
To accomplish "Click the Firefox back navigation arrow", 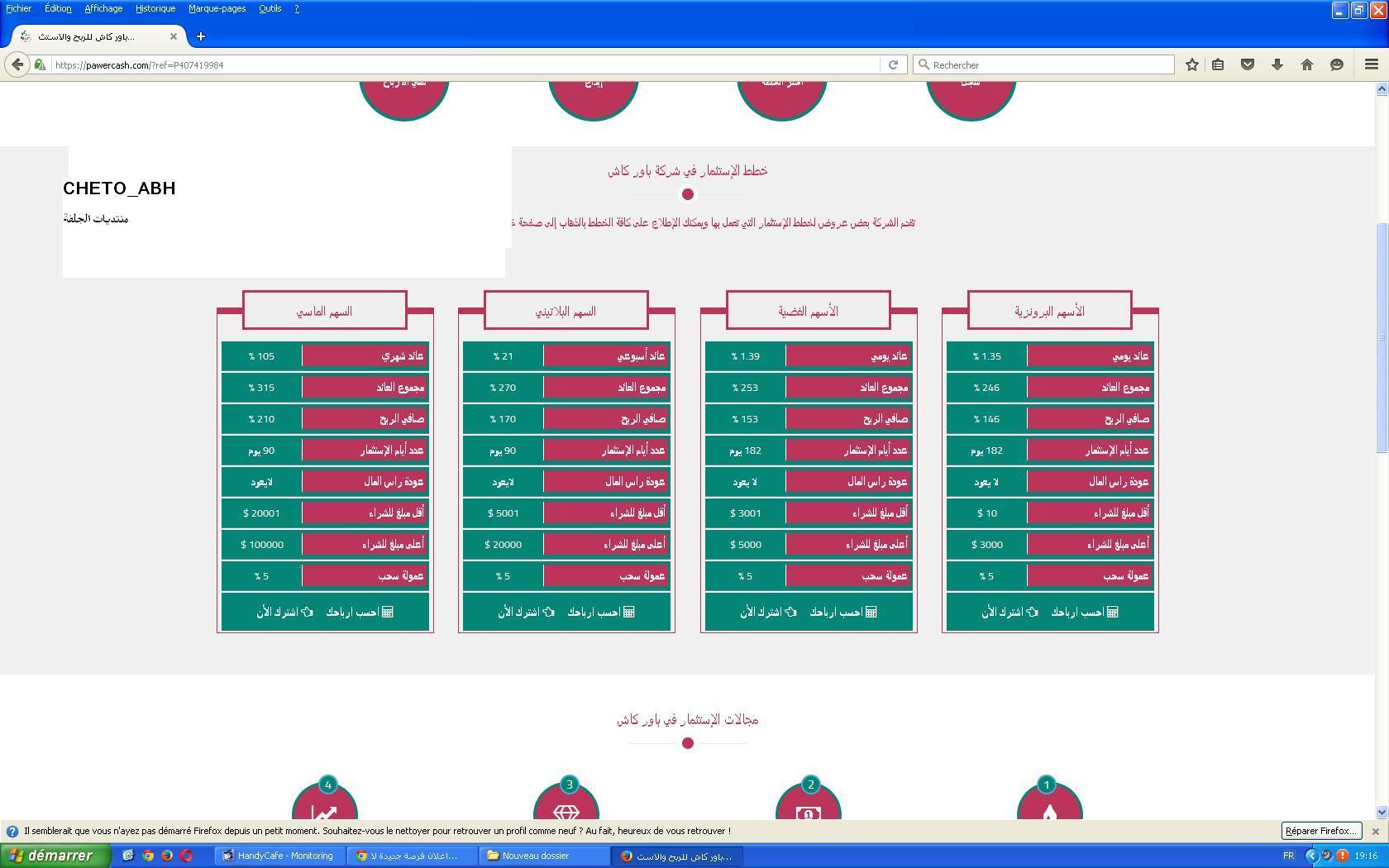I will (x=17, y=64).
